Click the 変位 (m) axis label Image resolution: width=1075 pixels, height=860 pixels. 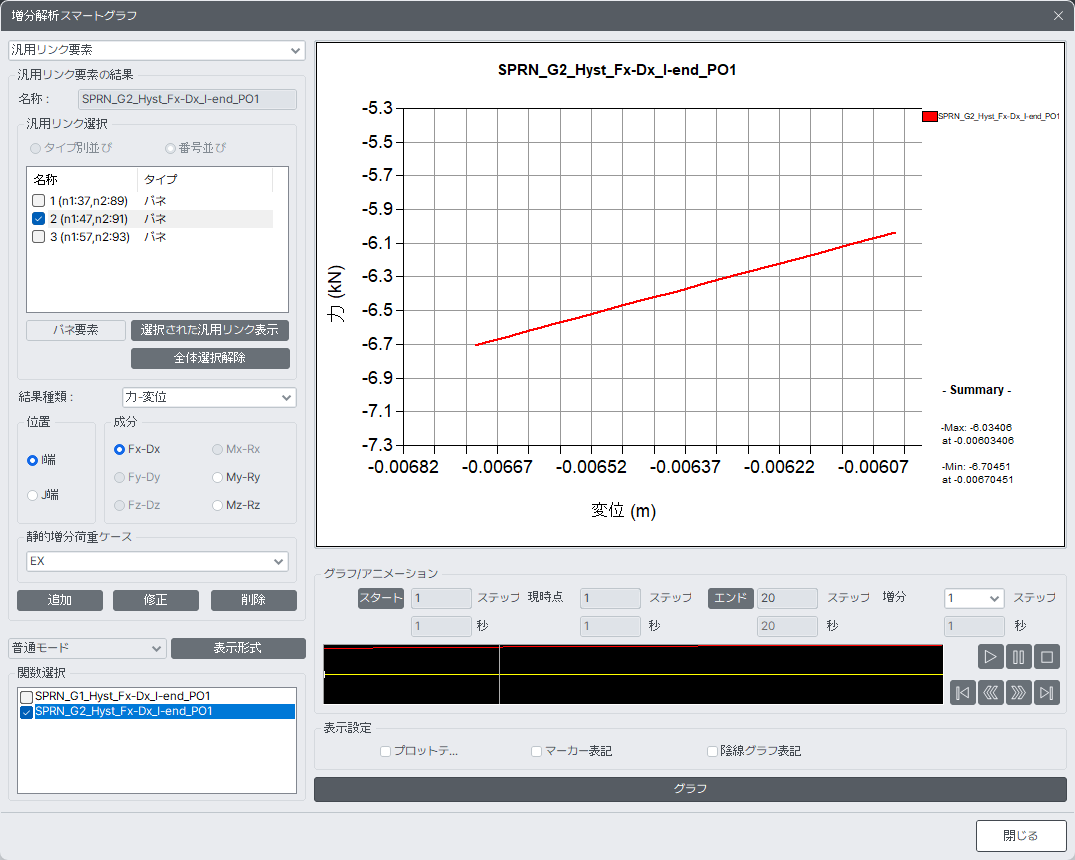click(x=623, y=510)
